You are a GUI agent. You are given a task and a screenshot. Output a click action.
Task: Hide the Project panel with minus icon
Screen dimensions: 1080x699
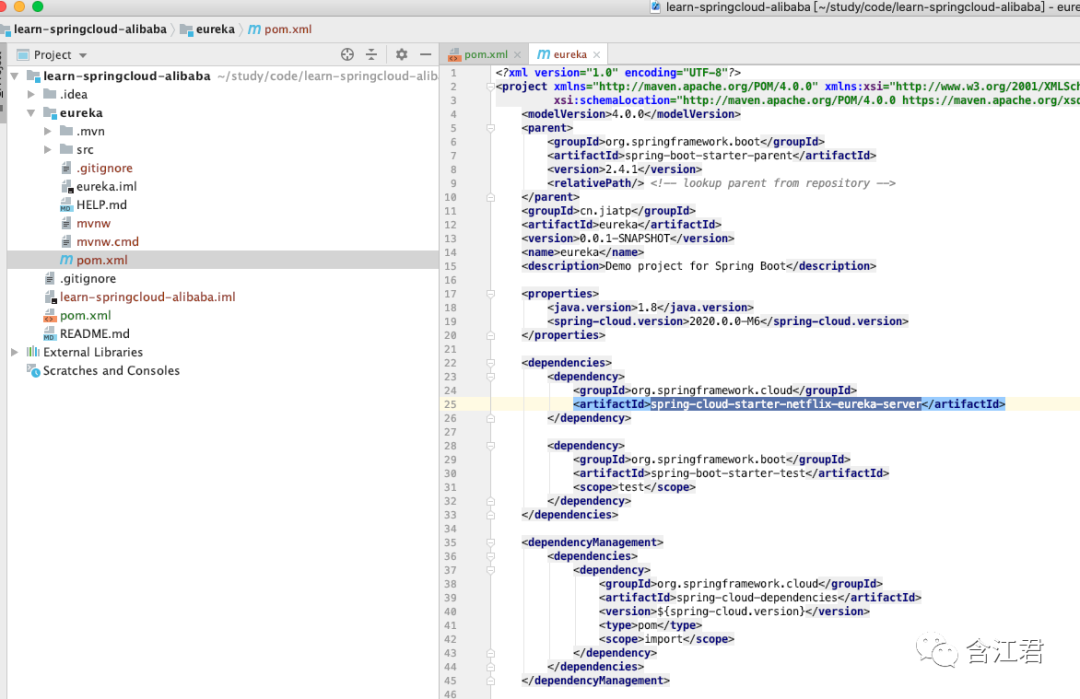(x=426, y=55)
